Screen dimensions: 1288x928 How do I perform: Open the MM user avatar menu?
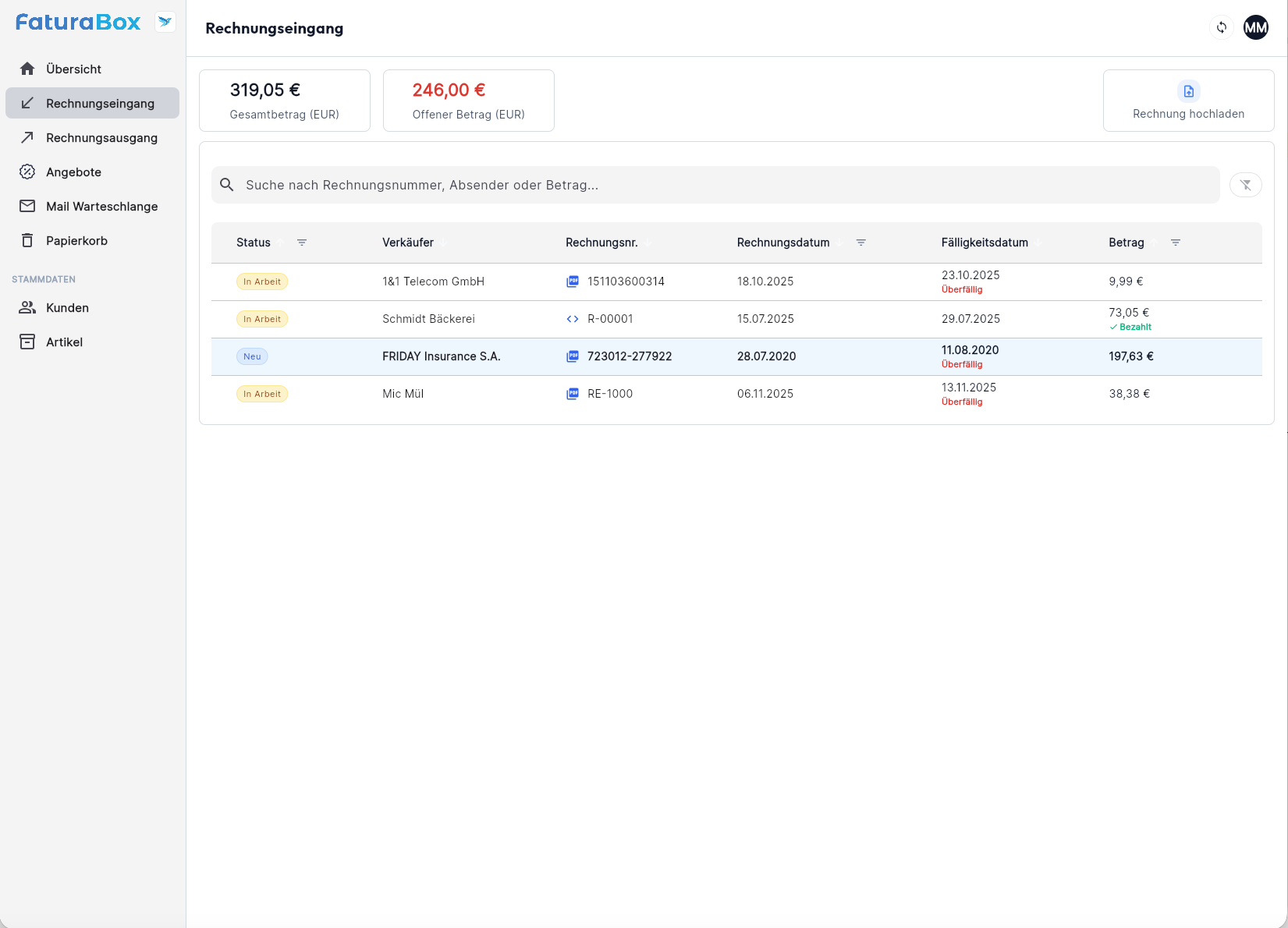[x=1255, y=28]
